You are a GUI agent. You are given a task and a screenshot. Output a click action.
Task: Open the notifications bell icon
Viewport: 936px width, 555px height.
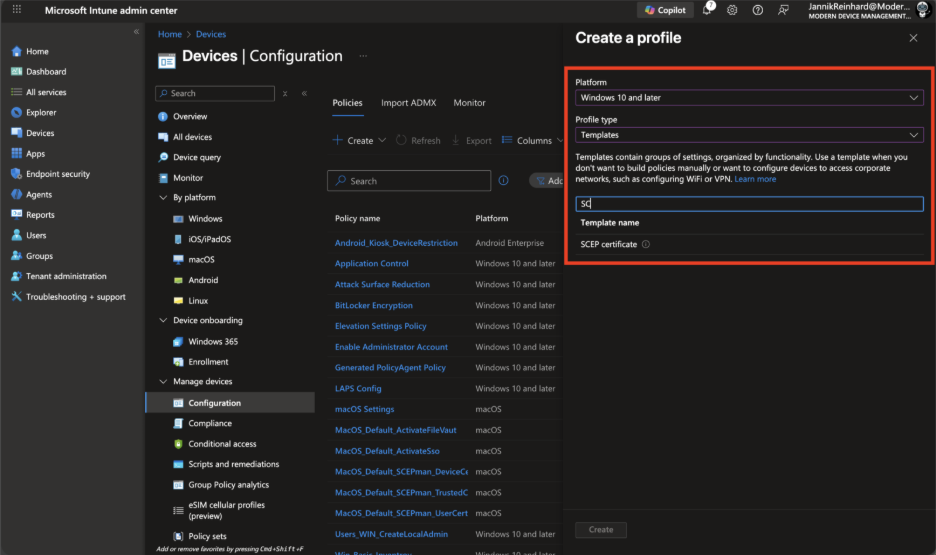[x=708, y=10]
